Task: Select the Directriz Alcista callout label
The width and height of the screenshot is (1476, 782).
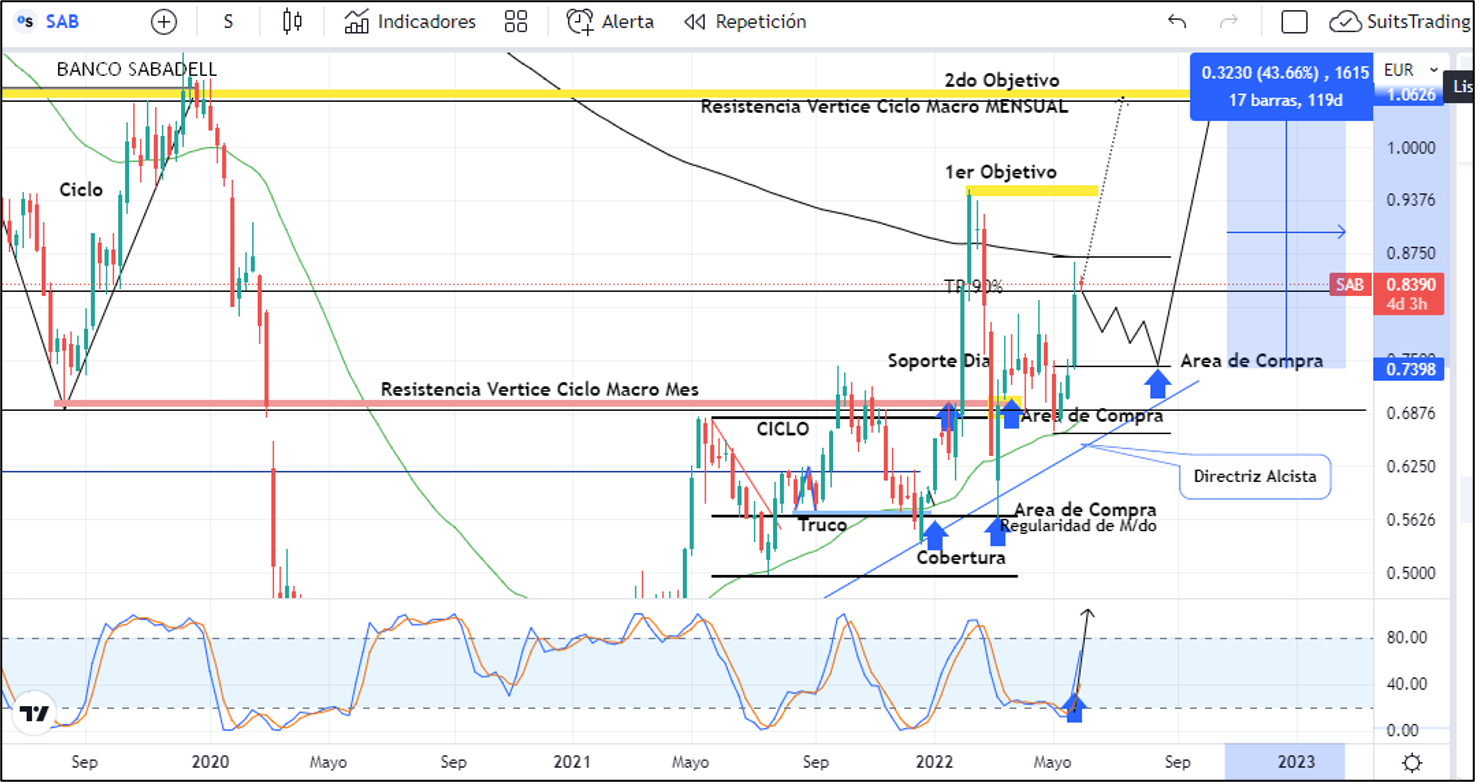Action: (x=1255, y=477)
